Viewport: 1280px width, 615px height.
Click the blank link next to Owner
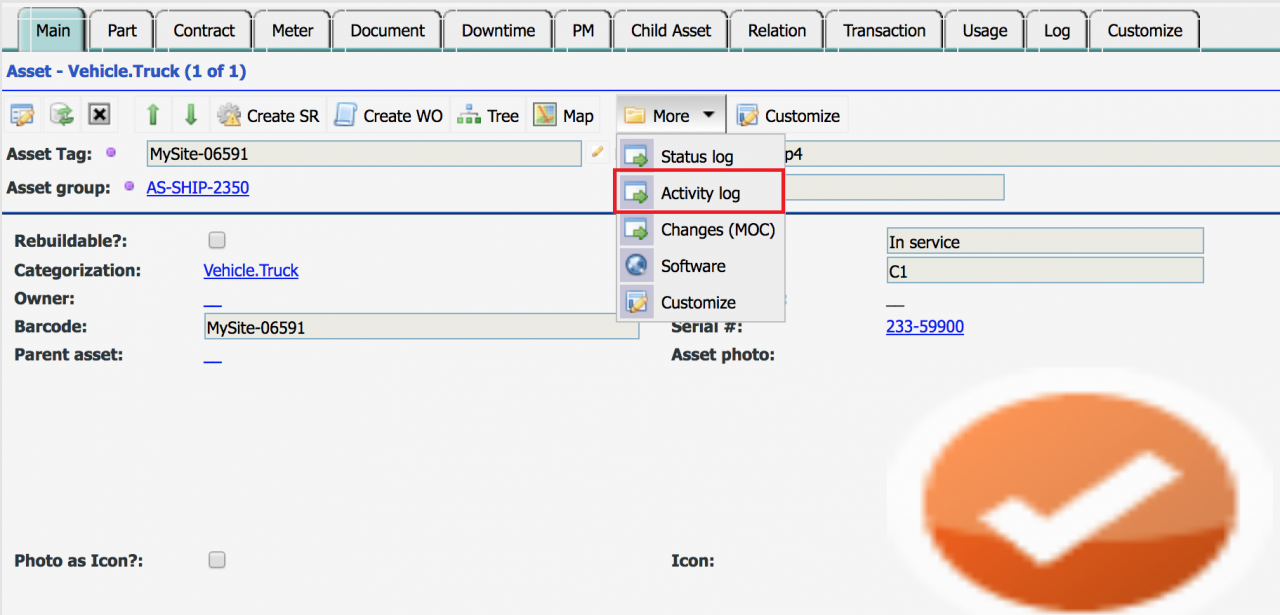pos(212,299)
